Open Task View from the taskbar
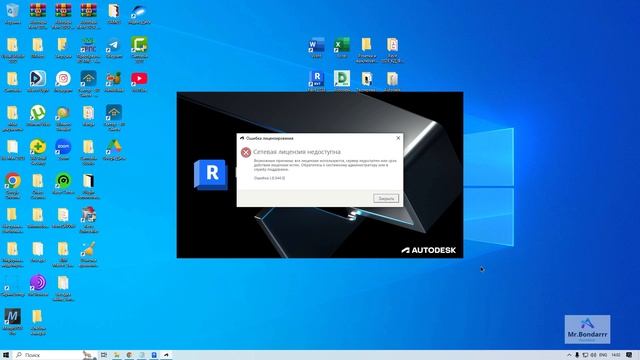Viewport: 640px width, 360px height. [x=104, y=355]
